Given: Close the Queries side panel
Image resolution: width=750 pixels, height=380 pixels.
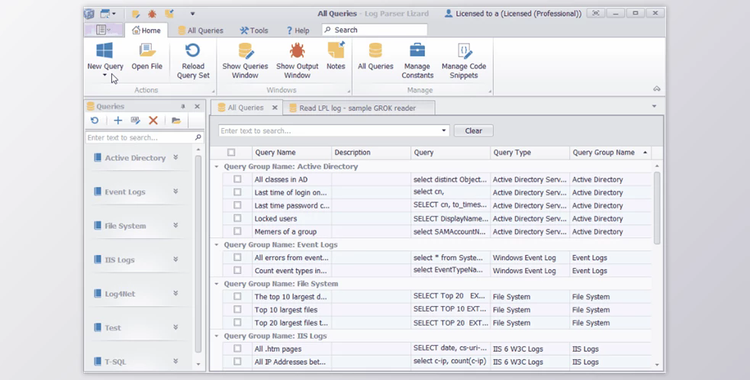Looking at the screenshot, I should point(197,106).
